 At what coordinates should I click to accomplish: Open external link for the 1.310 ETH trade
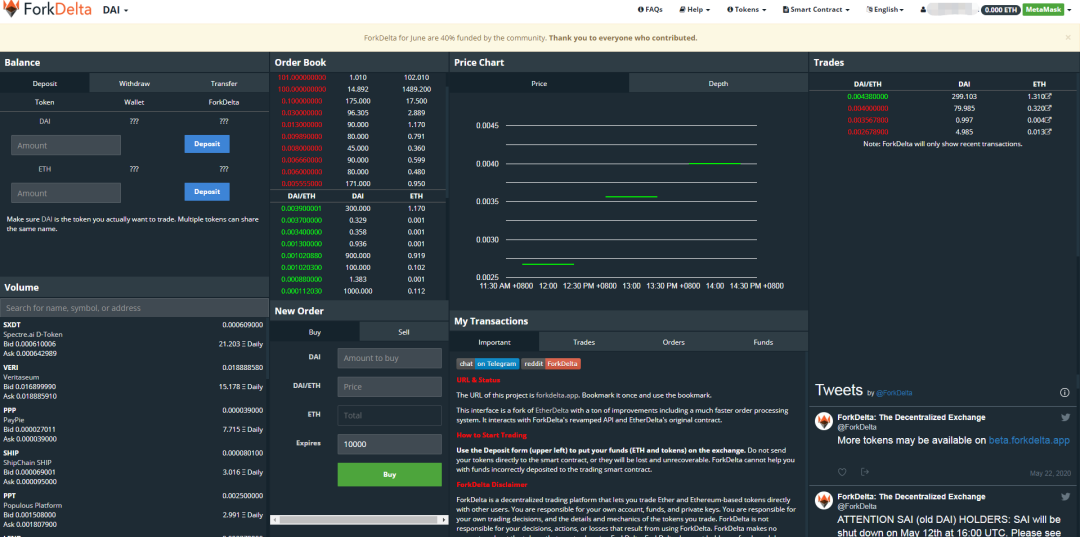tap(1049, 96)
